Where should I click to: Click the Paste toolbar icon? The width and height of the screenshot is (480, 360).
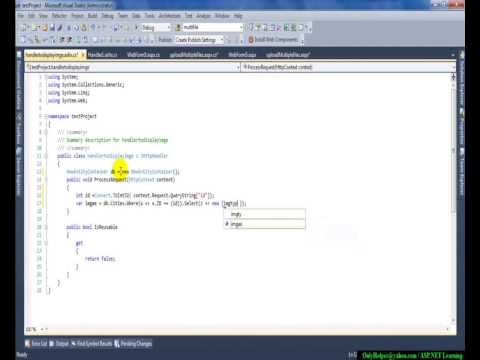(84, 27)
